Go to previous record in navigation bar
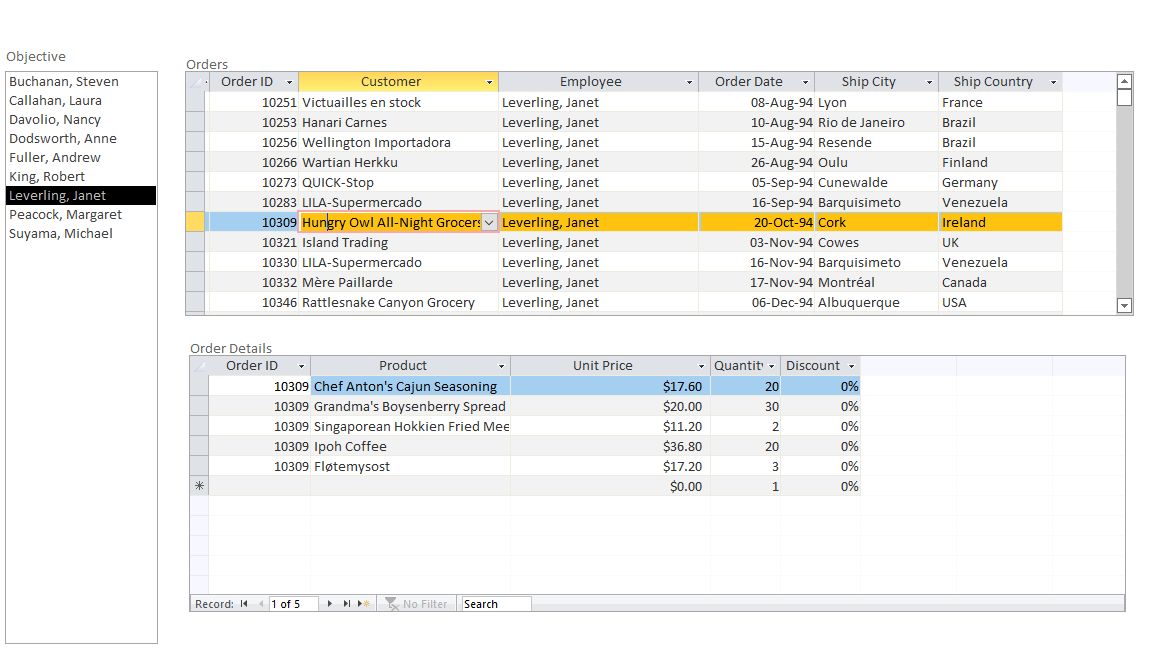 click(261, 604)
